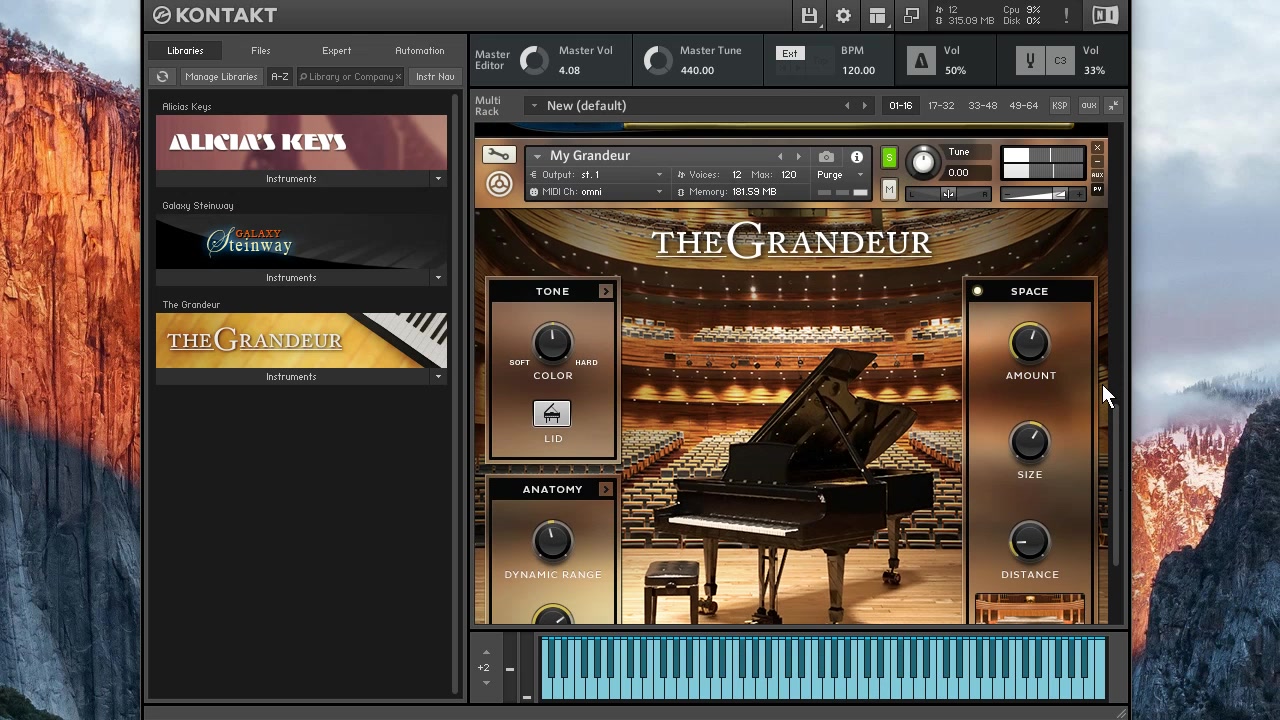Toggle the instrument AUX button

[1097, 175]
